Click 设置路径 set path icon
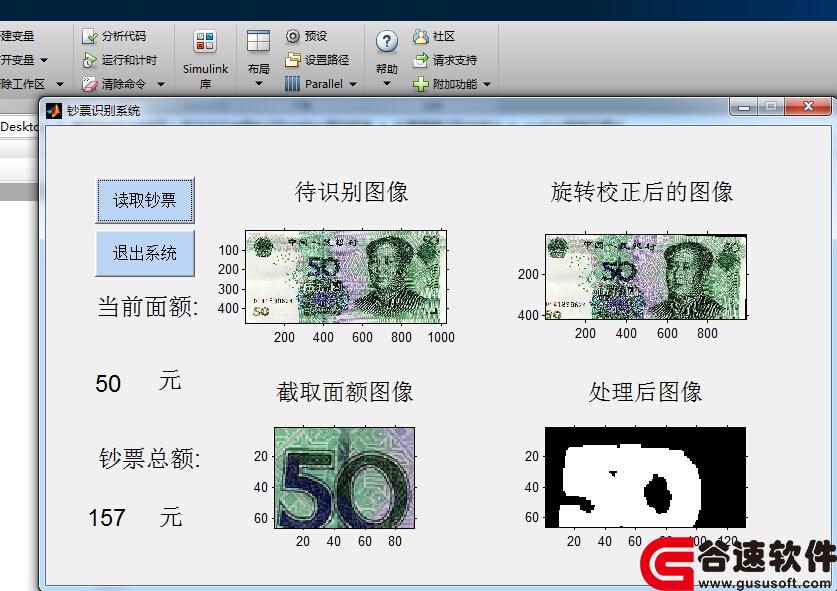837x591 pixels. click(293, 60)
